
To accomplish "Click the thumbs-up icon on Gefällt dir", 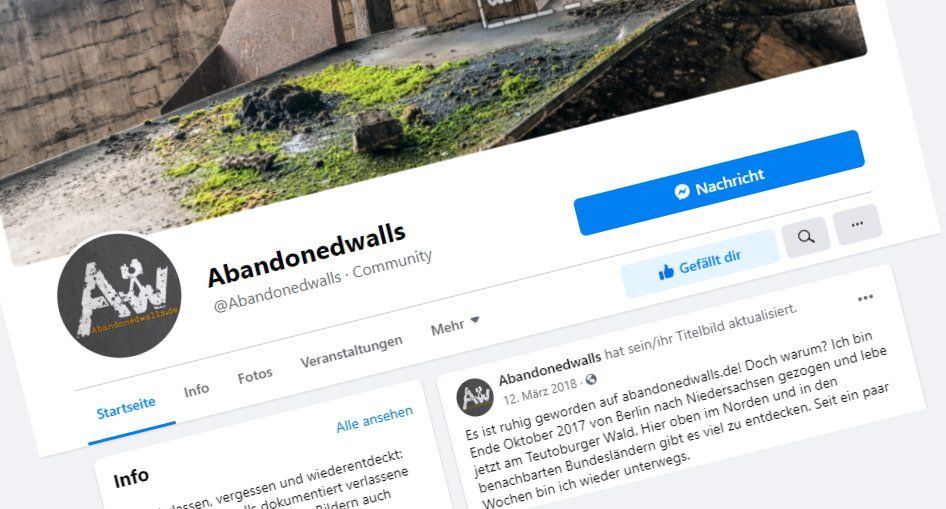I will click(x=666, y=273).
